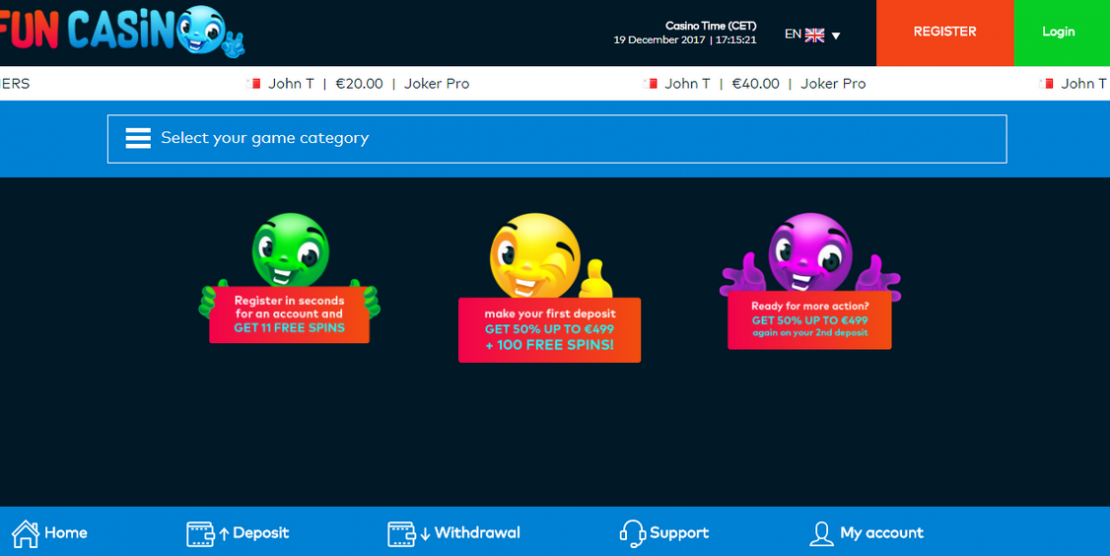
Task: Click the Withdrawal wallet icon
Action: (x=401, y=534)
